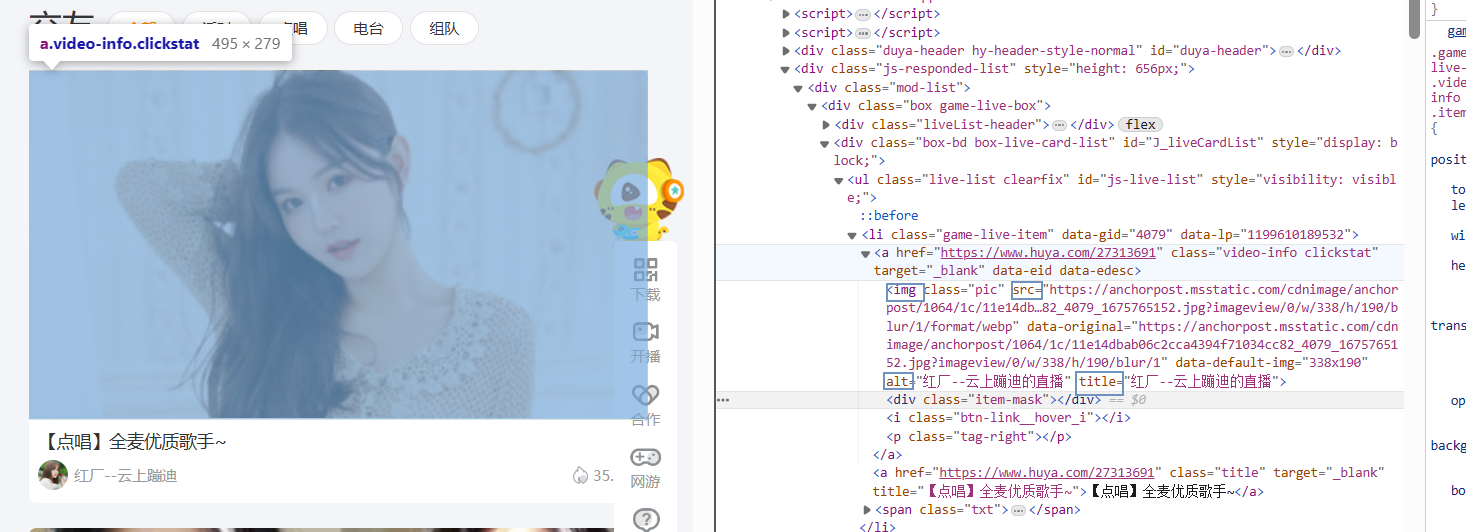Image resolution: width=1466 pixels, height=532 pixels.
Task: Click the ellipsis badge in the liveList-header row
Action: point(1059,125)
